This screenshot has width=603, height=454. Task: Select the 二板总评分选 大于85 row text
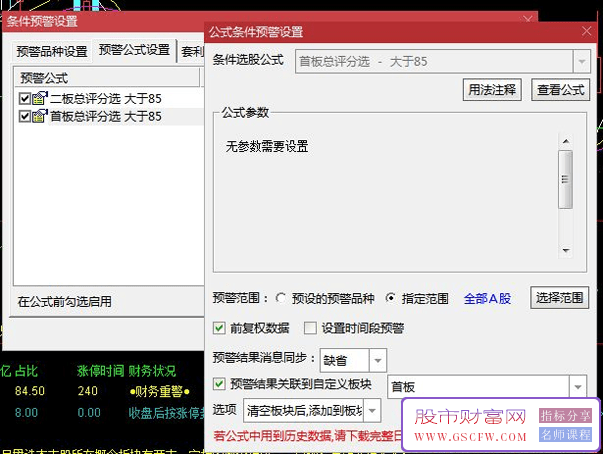[x=106, y=99]
